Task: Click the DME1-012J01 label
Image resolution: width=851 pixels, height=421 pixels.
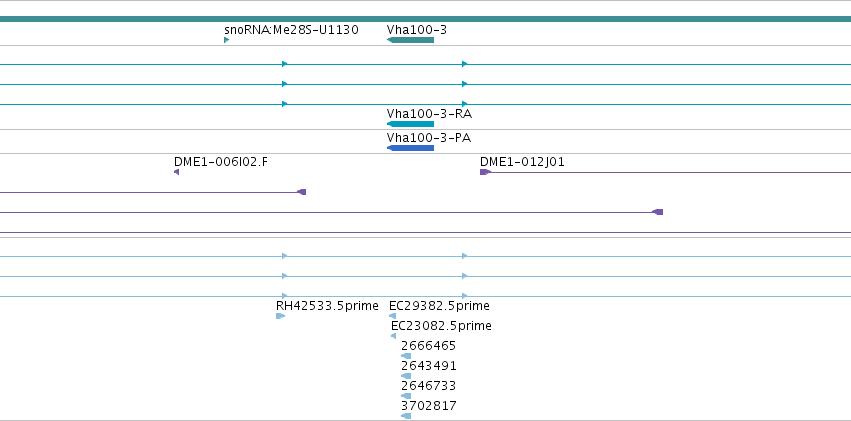Action: 522,162
